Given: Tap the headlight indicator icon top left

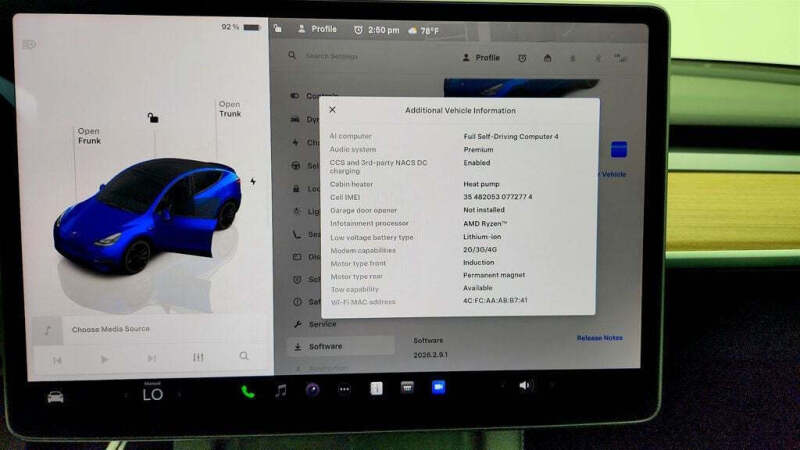Looking at the screenshot, I should point(29,45).
